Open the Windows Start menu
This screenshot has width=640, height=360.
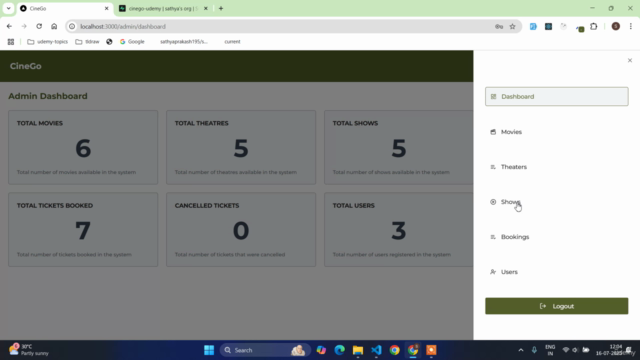209,350
